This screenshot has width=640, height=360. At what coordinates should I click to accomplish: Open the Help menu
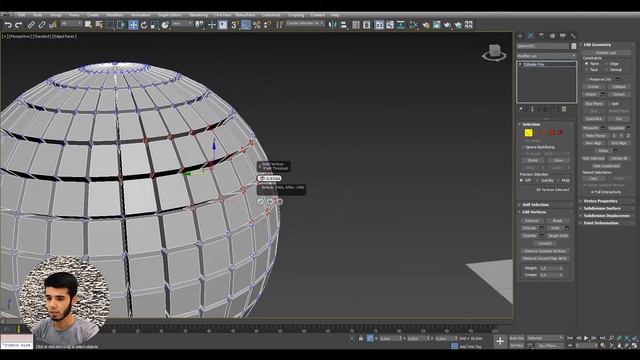click(x=335, y=15)
